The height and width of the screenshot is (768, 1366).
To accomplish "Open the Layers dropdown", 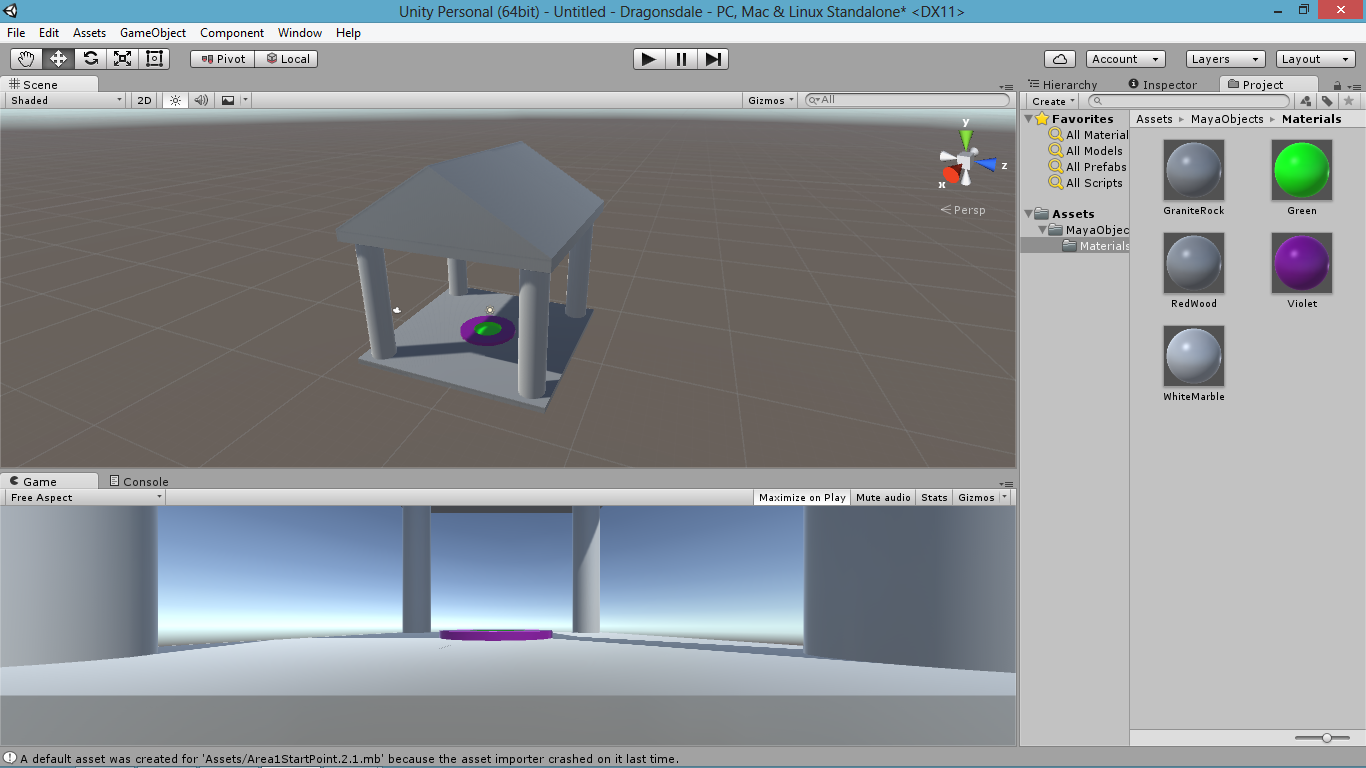I will (x=1225, y=59).
